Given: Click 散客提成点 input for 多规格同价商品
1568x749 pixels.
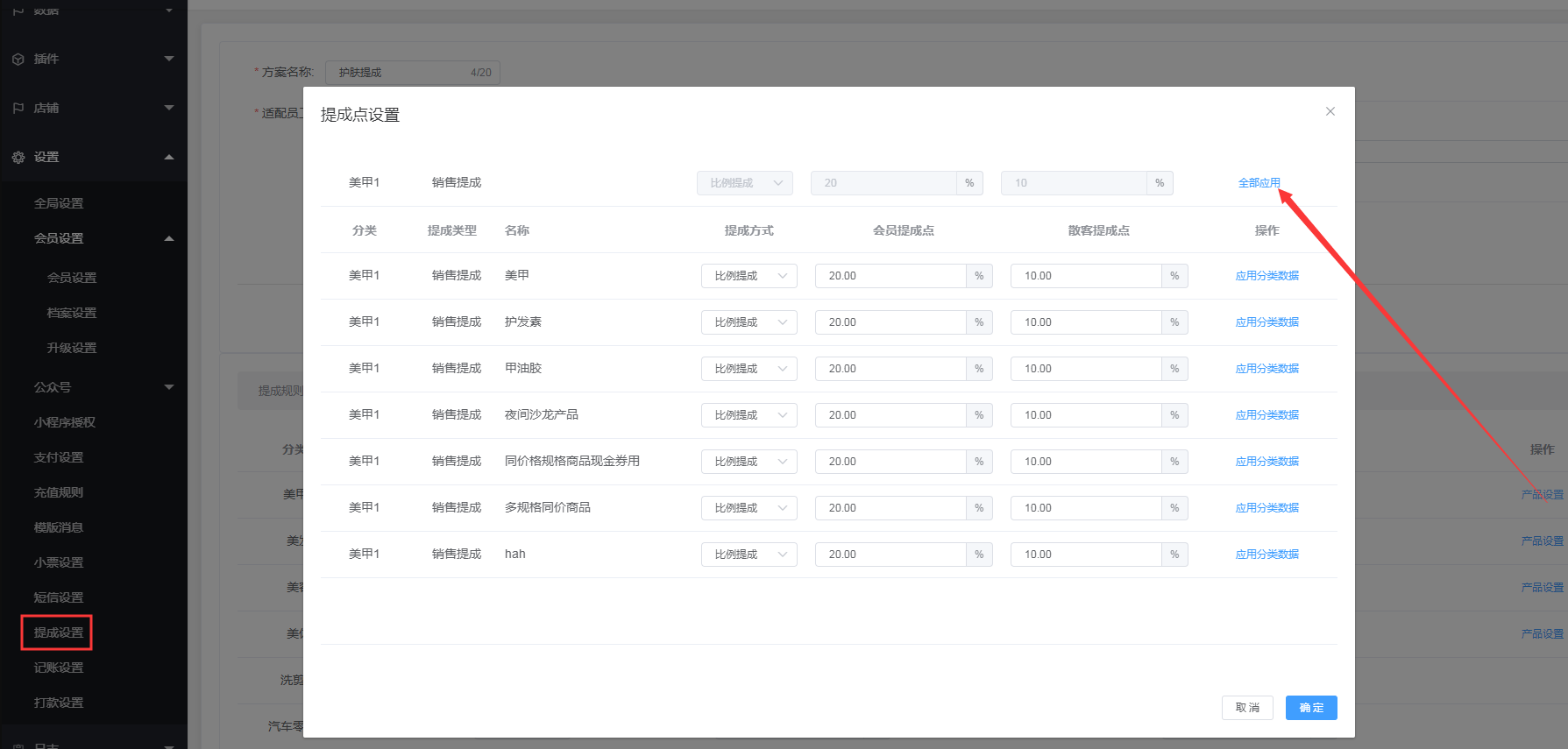Looking at the screenshot, I should point(1085,508).
